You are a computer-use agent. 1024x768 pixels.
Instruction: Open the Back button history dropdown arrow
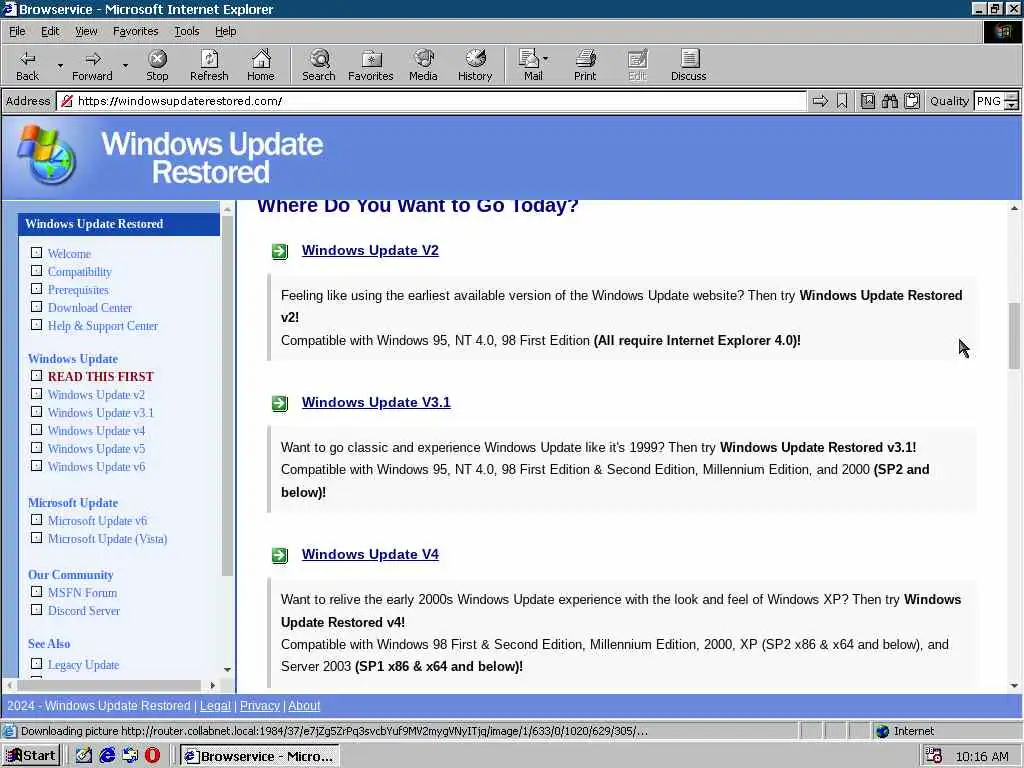(x=60, y=65)
